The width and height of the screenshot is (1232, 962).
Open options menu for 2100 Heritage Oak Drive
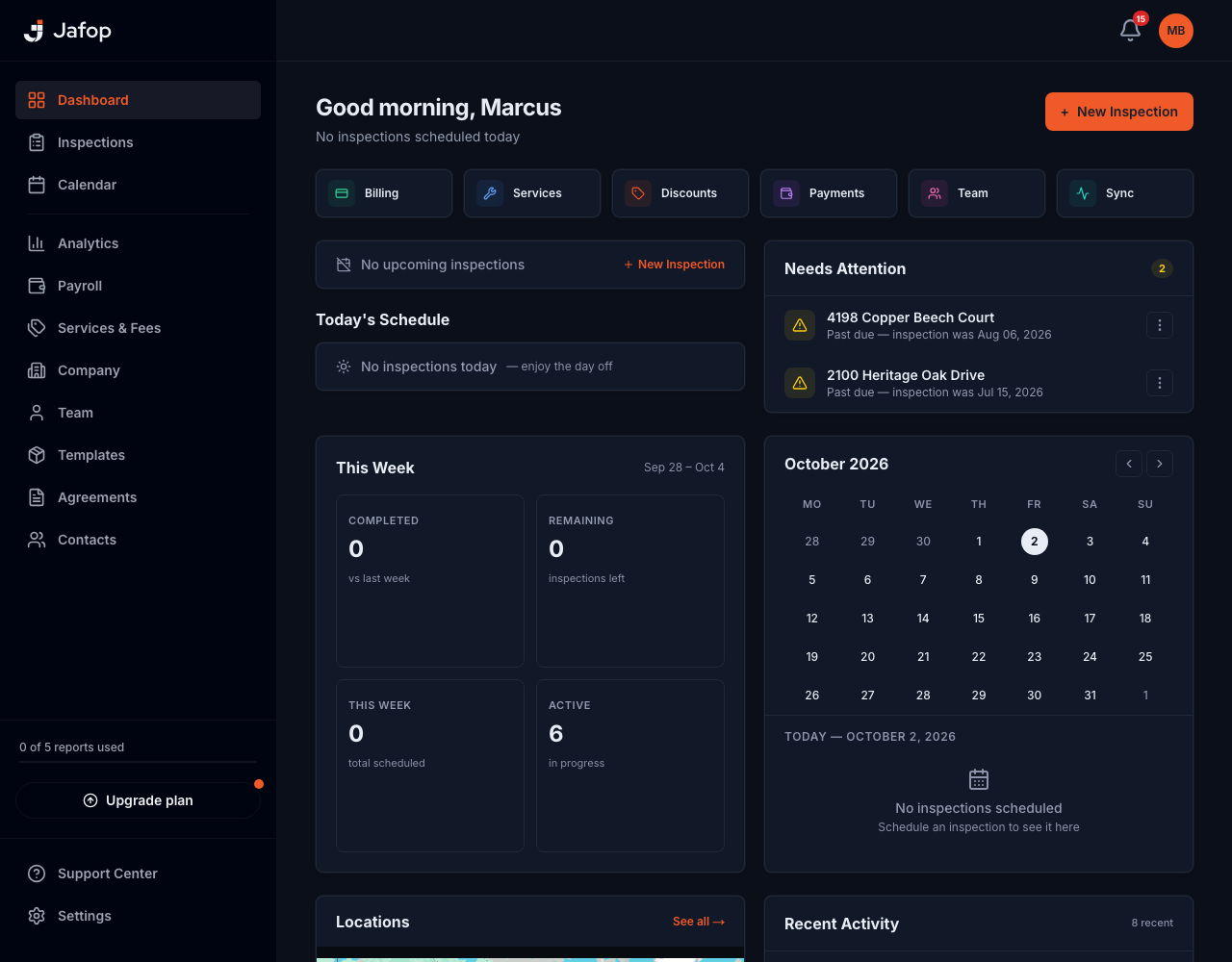click(1160, 383)
